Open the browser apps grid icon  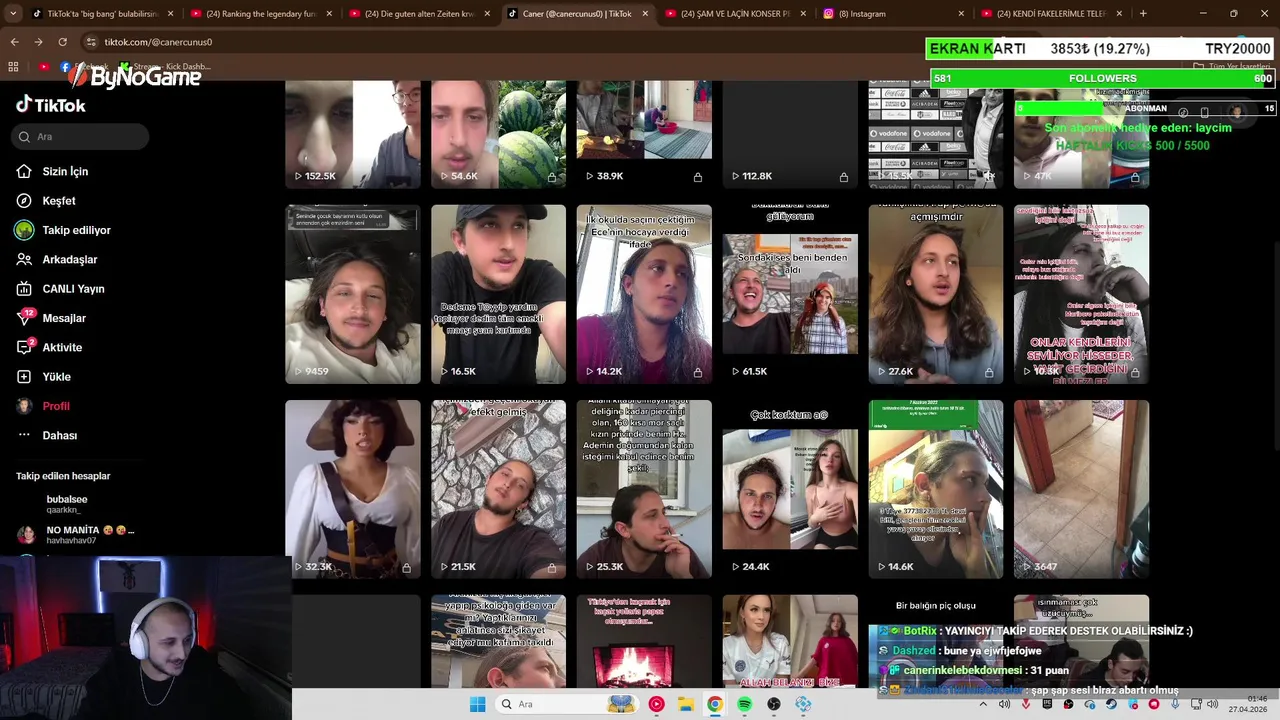(x=13, y=67)
